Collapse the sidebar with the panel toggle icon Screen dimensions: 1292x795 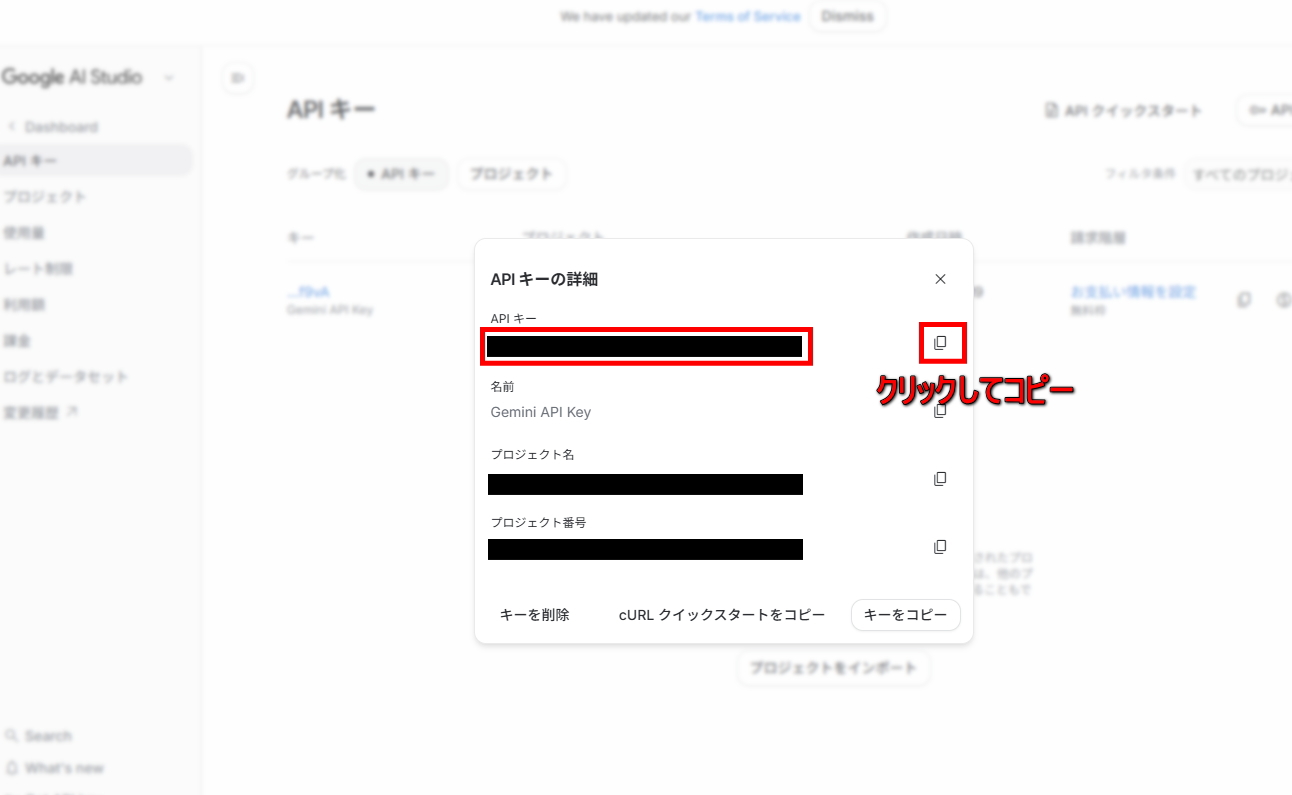click(237, 78)
